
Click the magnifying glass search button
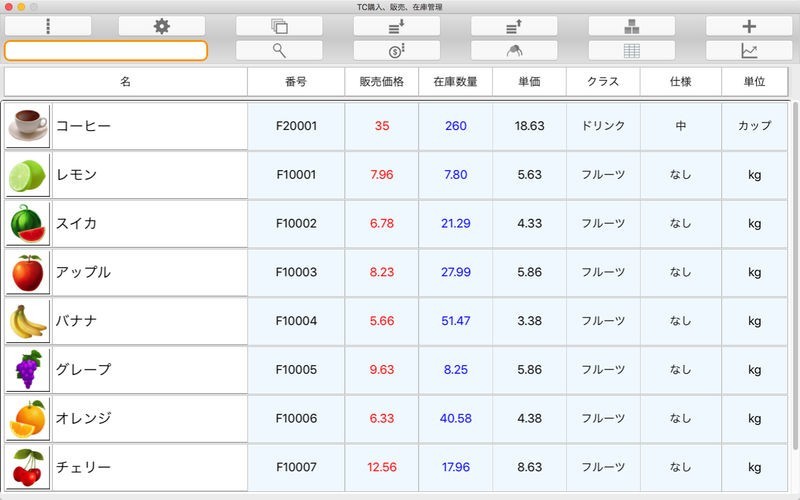click(x=279, y=50)
